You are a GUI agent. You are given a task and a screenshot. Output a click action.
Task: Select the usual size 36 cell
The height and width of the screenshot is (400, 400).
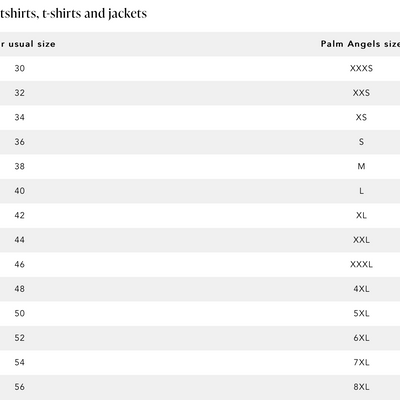[19, 142]
